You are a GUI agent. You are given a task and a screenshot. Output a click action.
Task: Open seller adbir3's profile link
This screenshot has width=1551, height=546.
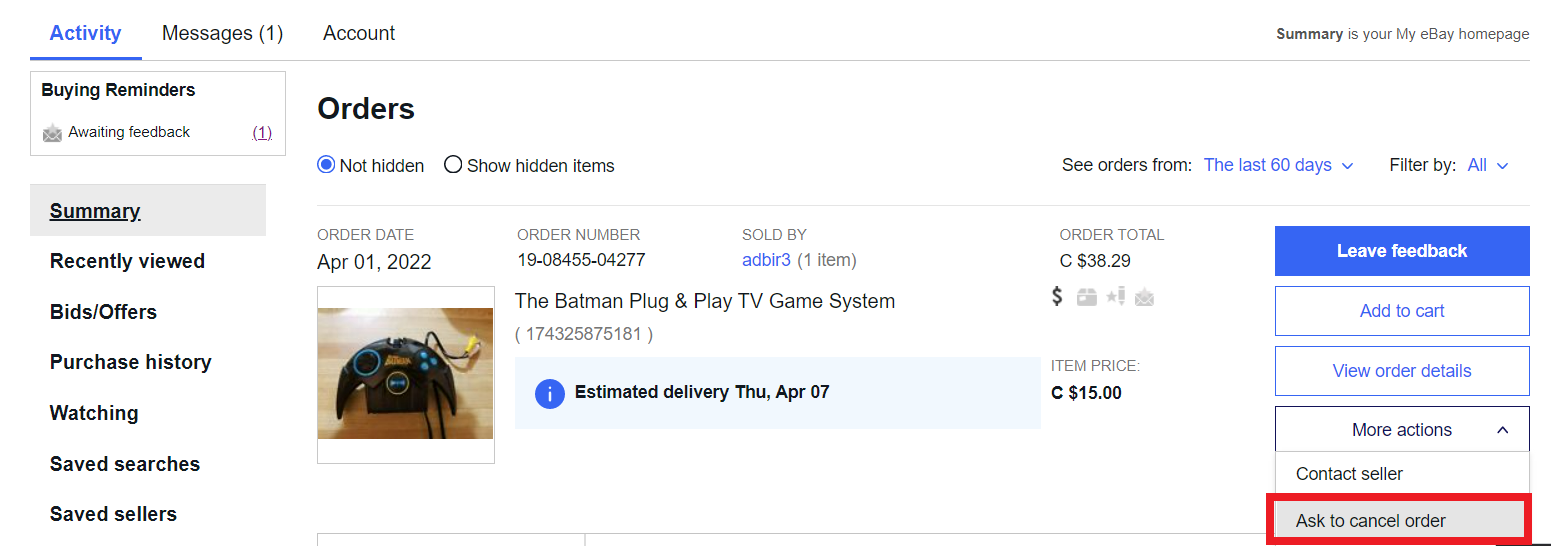(x=766, y=260)
